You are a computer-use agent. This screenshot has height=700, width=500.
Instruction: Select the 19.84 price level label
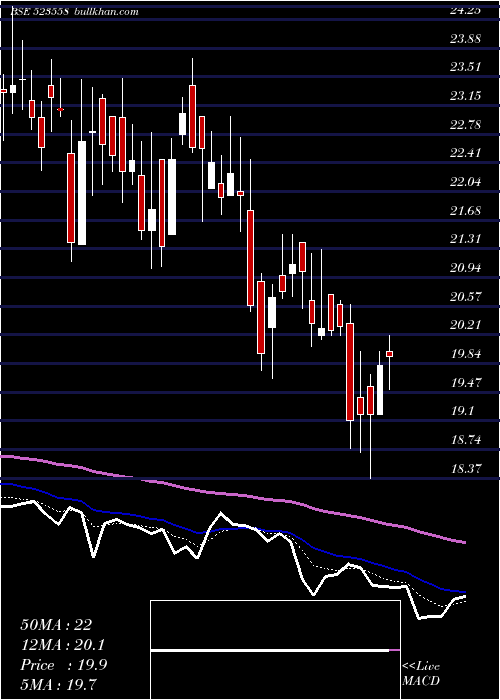pyautogui.click(x=466, y=354)
